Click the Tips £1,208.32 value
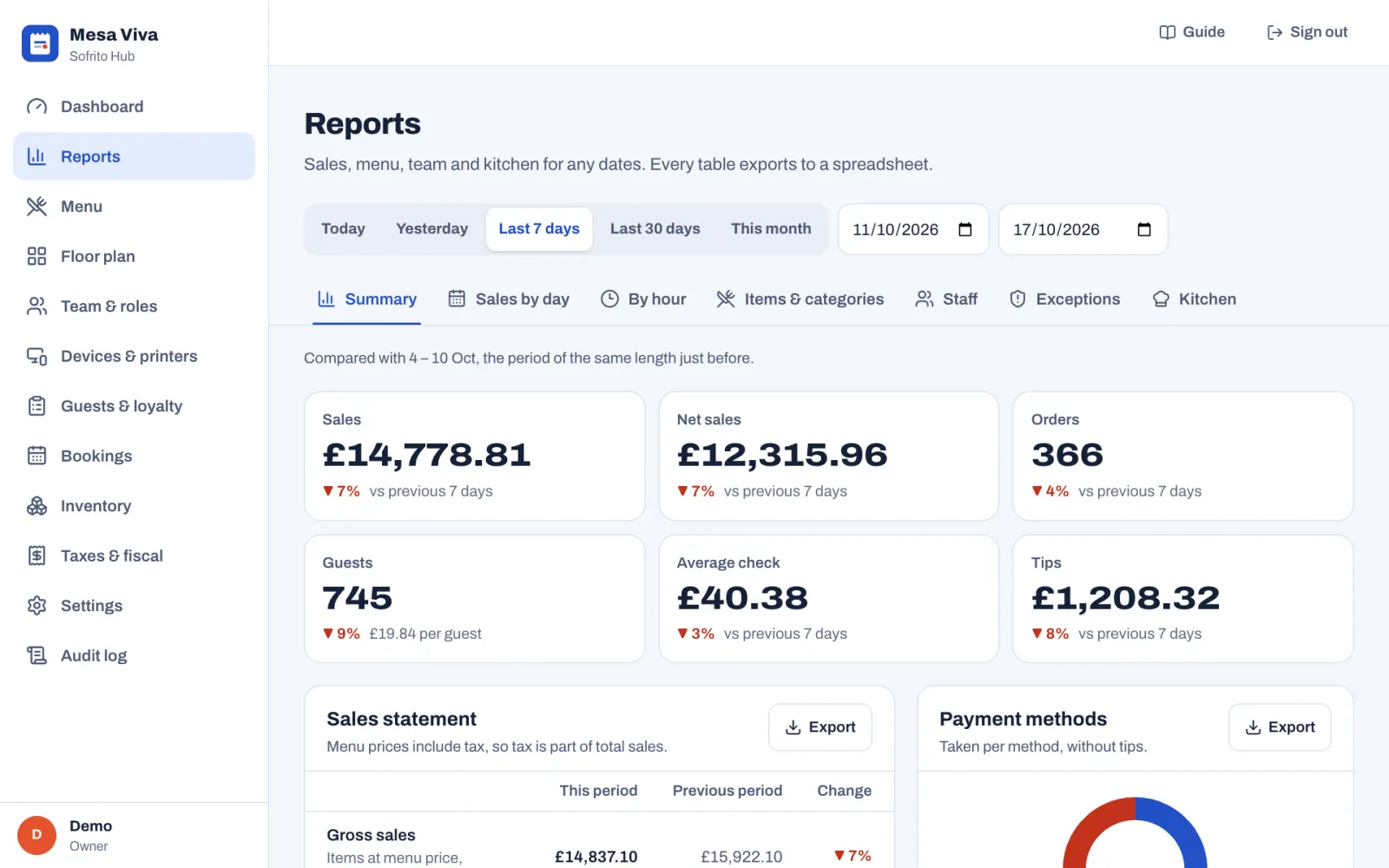Image resolution: width=1389 pixels, height=868 pixels. [1126, 598]
